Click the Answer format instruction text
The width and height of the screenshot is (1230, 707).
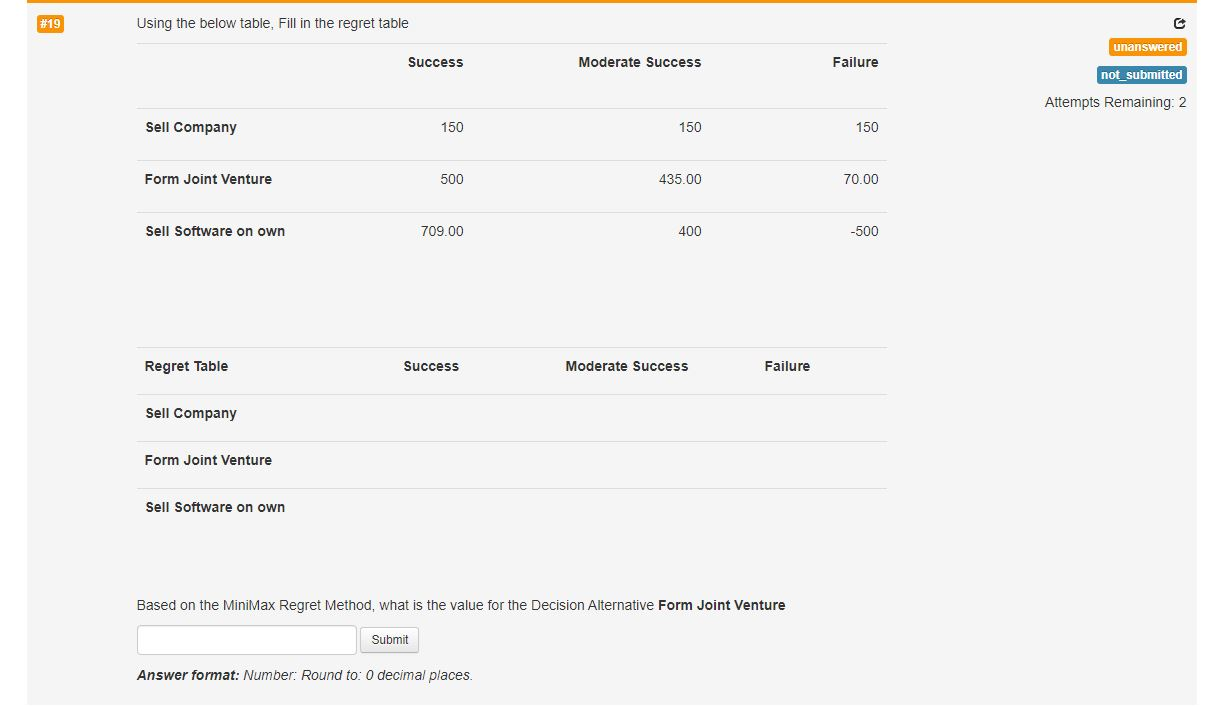305,675
